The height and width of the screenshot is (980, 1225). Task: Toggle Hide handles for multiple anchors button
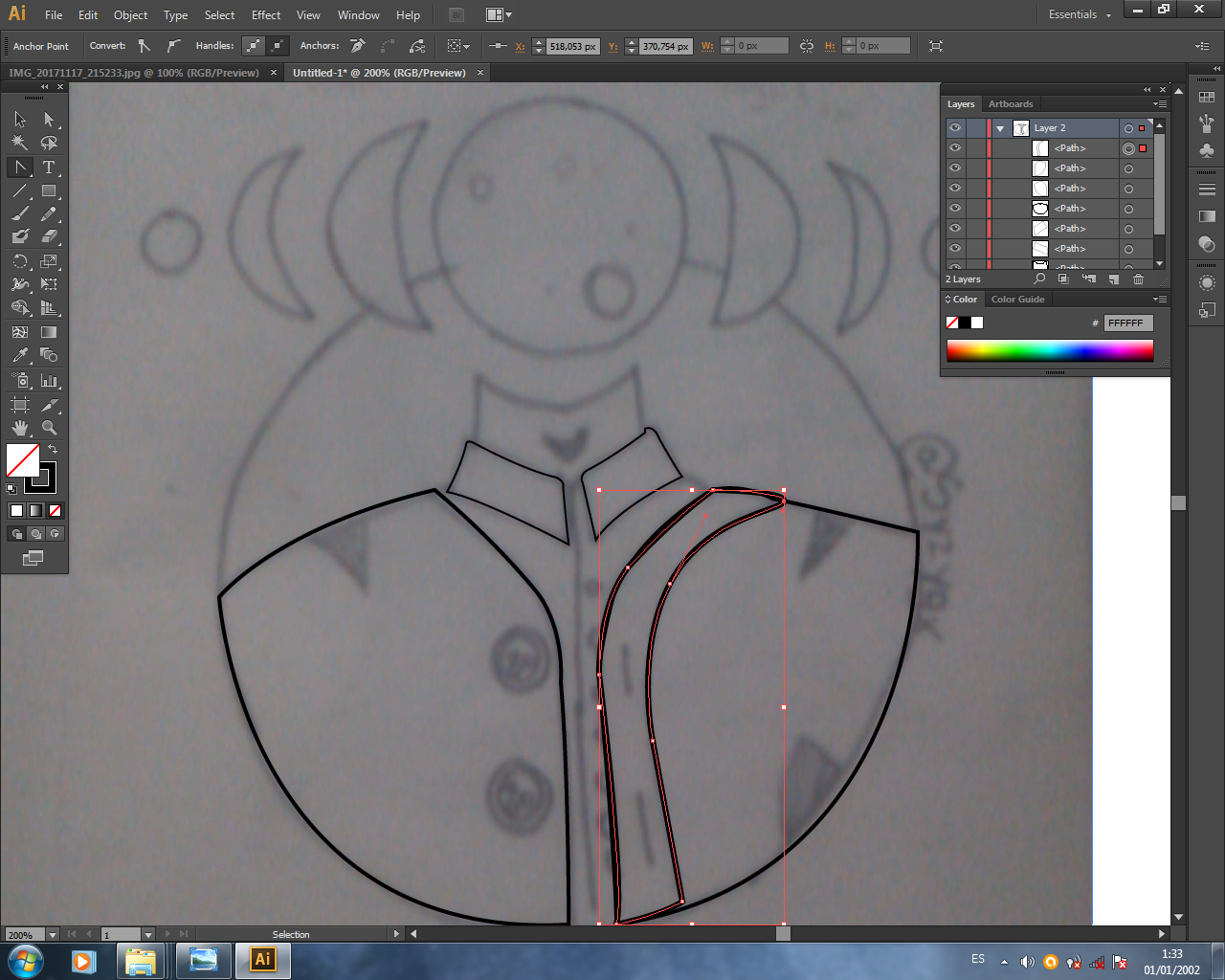[x=277, y=46]
